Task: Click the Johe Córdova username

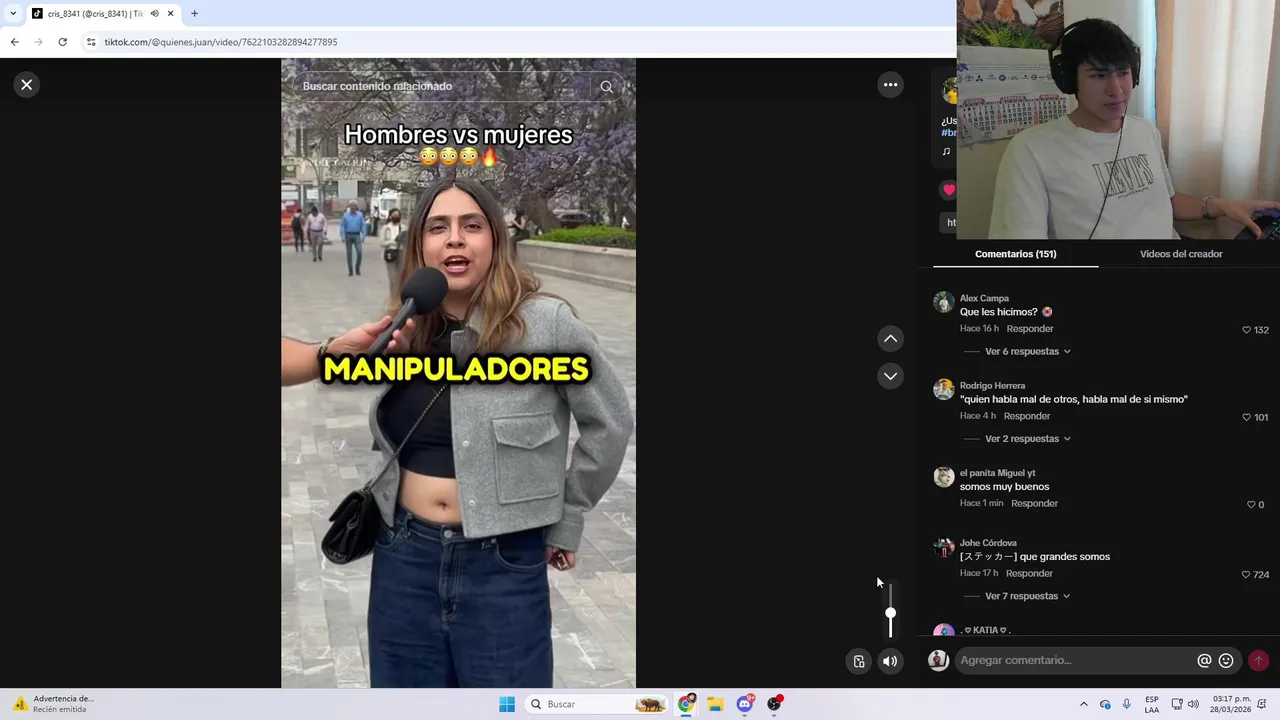Action: pyautogui.click(x=988, y=543)
